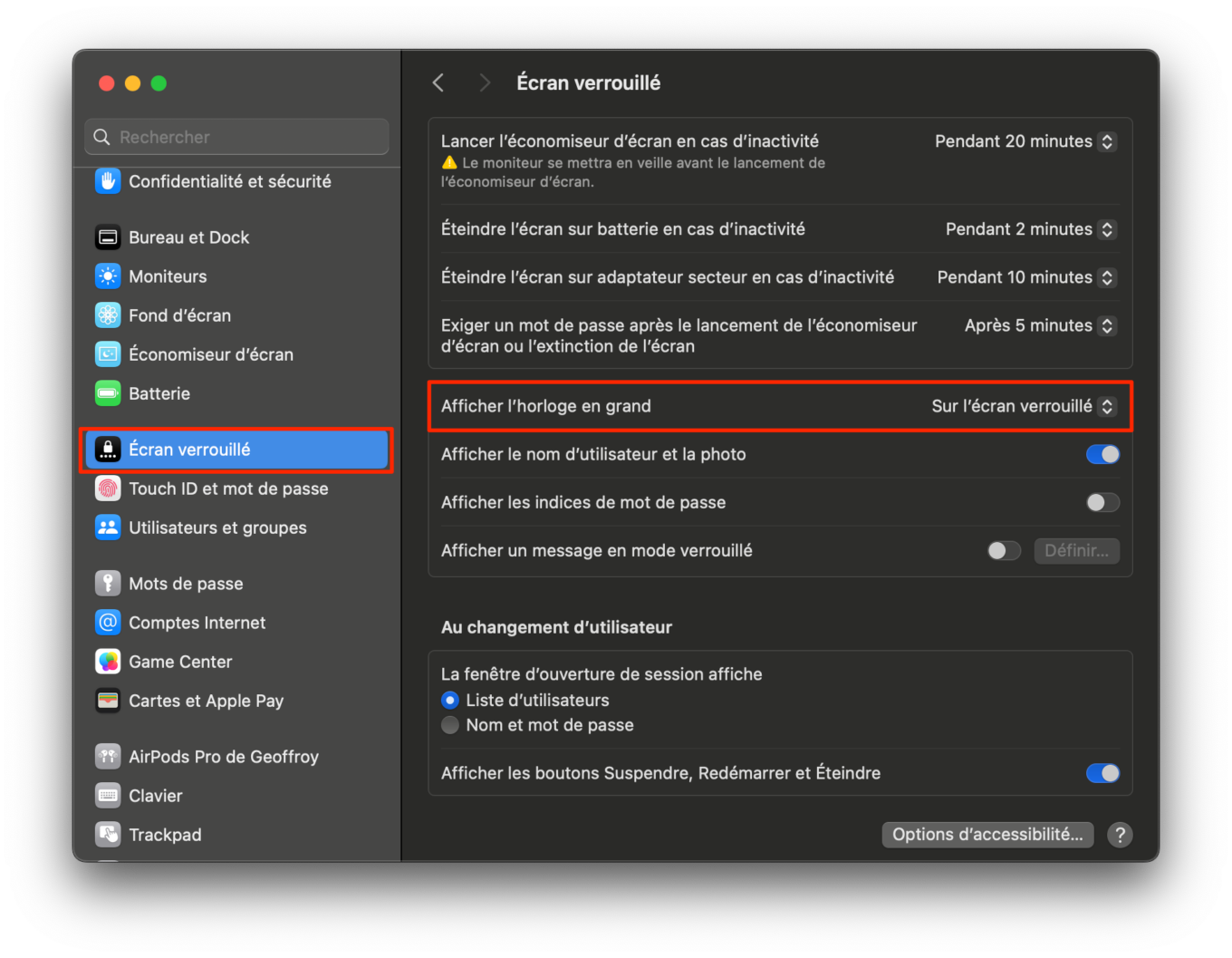Screen dimensions: 1232x958
Task: Click the Trackpad icon
Action: pos(108,835)
